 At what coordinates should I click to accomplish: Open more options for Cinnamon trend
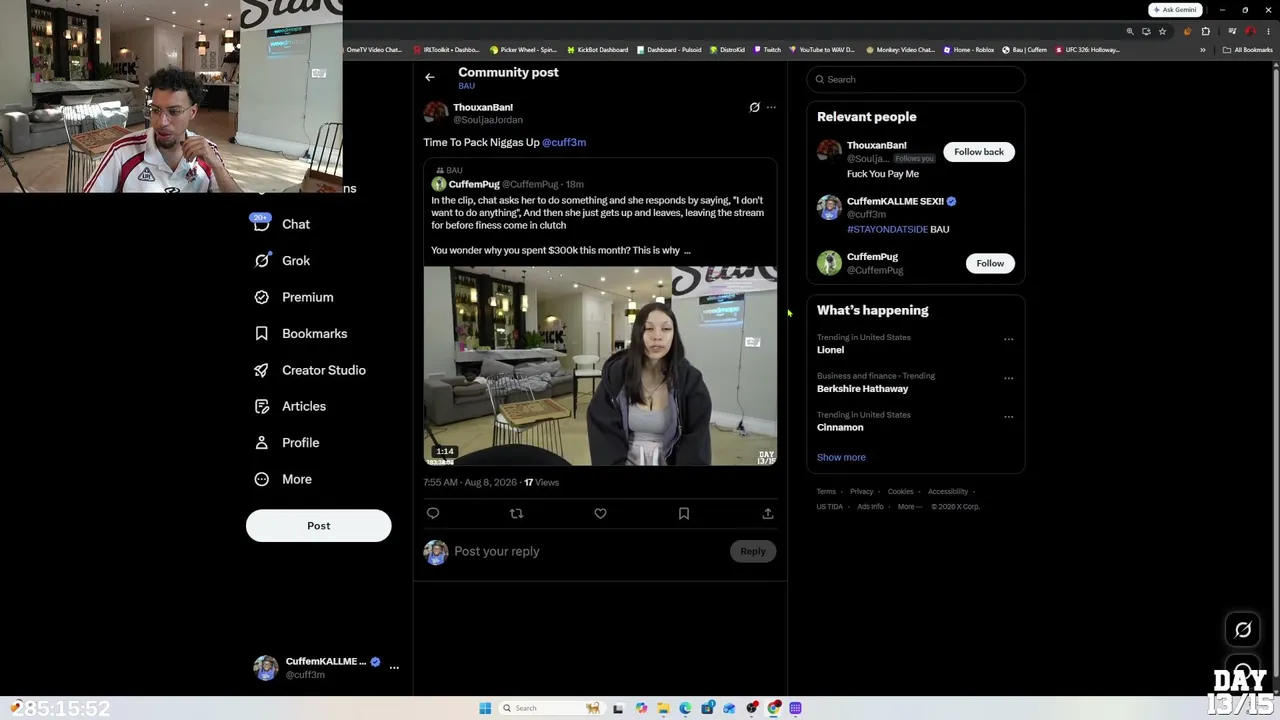(x=1008, y=416)
